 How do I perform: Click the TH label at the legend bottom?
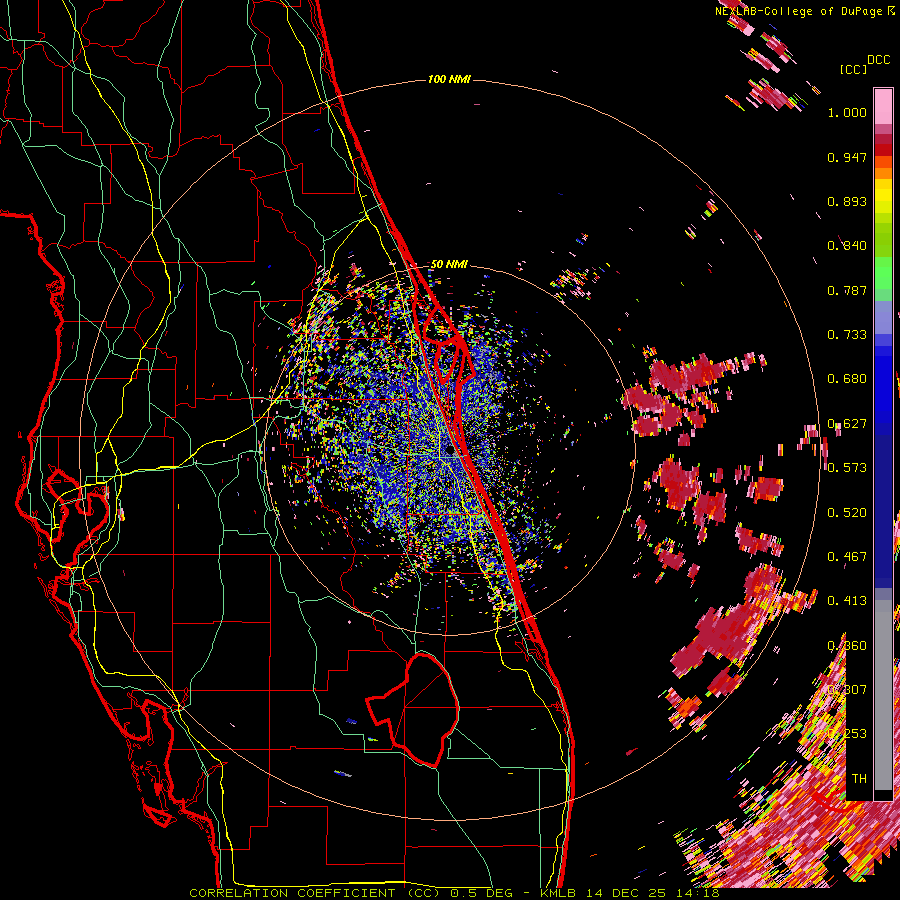[859, 779]
